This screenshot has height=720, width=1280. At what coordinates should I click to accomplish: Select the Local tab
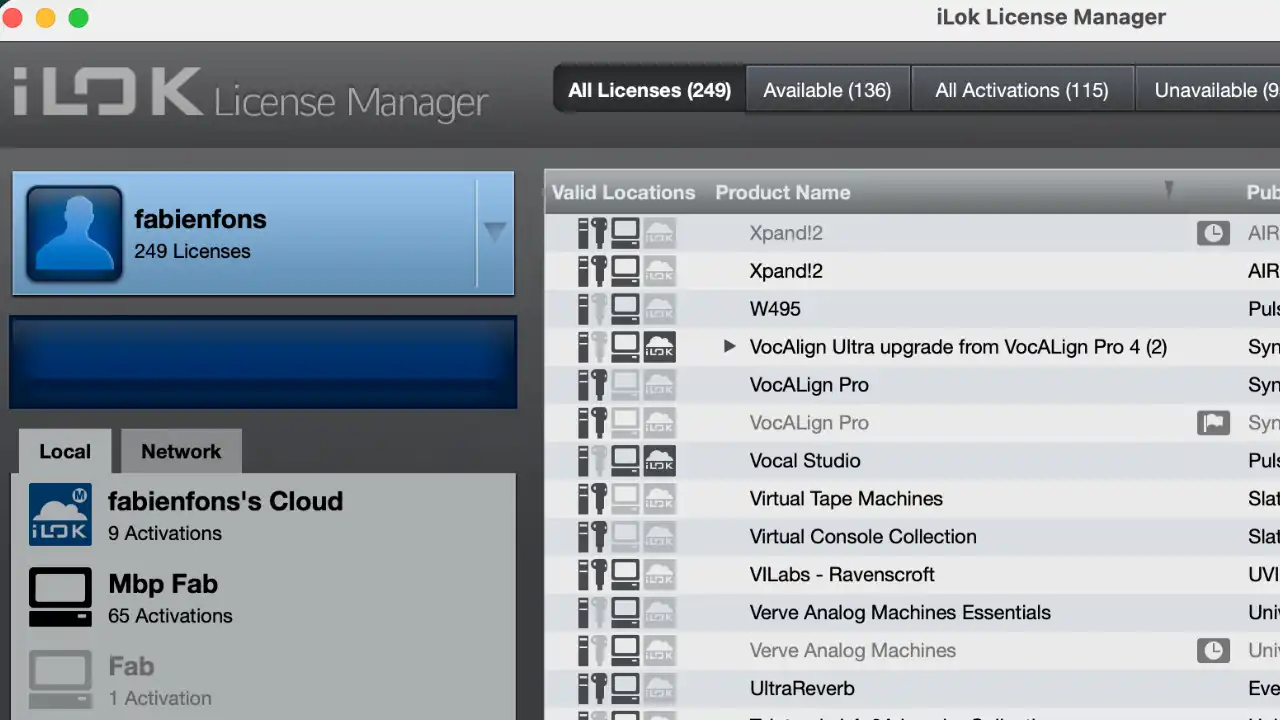65,451
